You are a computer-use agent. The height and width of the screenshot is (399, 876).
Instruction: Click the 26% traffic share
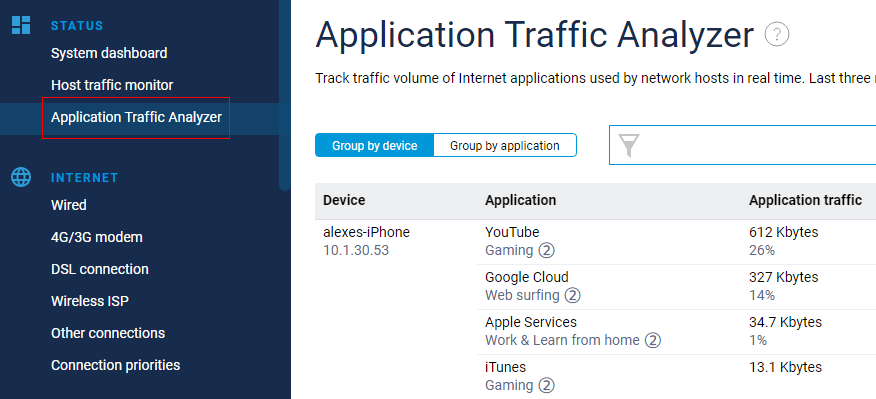pyautogui.click(x=761, y=250)
